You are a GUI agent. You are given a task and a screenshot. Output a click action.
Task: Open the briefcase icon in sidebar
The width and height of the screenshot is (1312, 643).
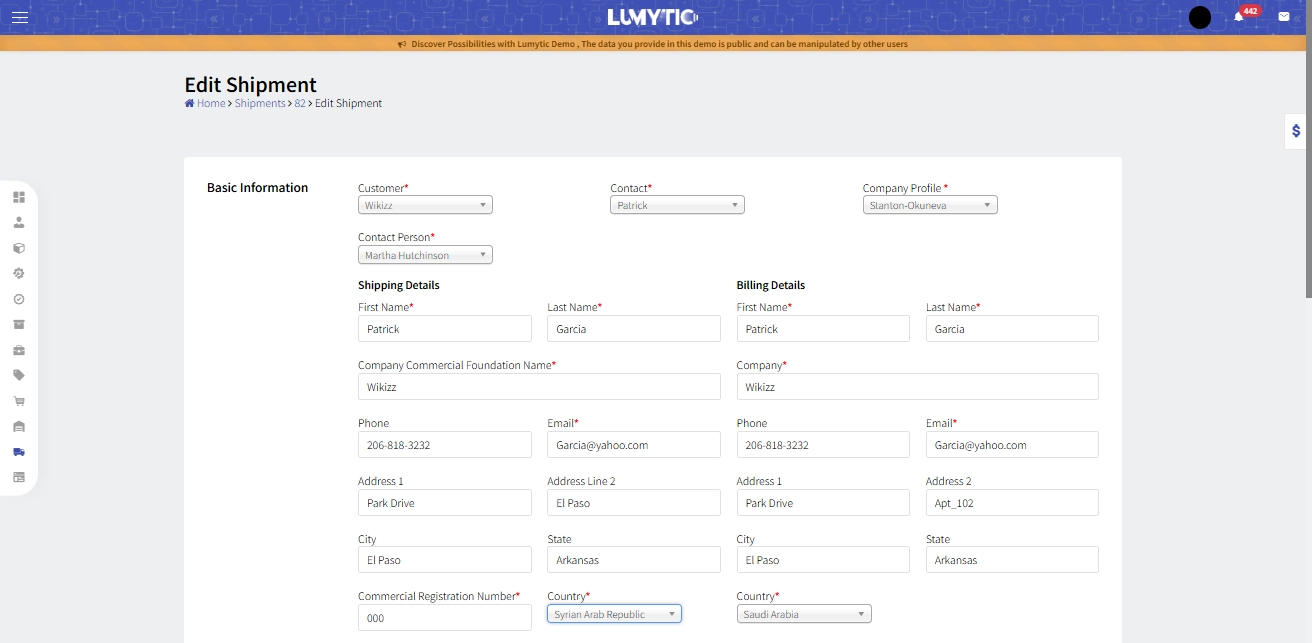[19, 350]
